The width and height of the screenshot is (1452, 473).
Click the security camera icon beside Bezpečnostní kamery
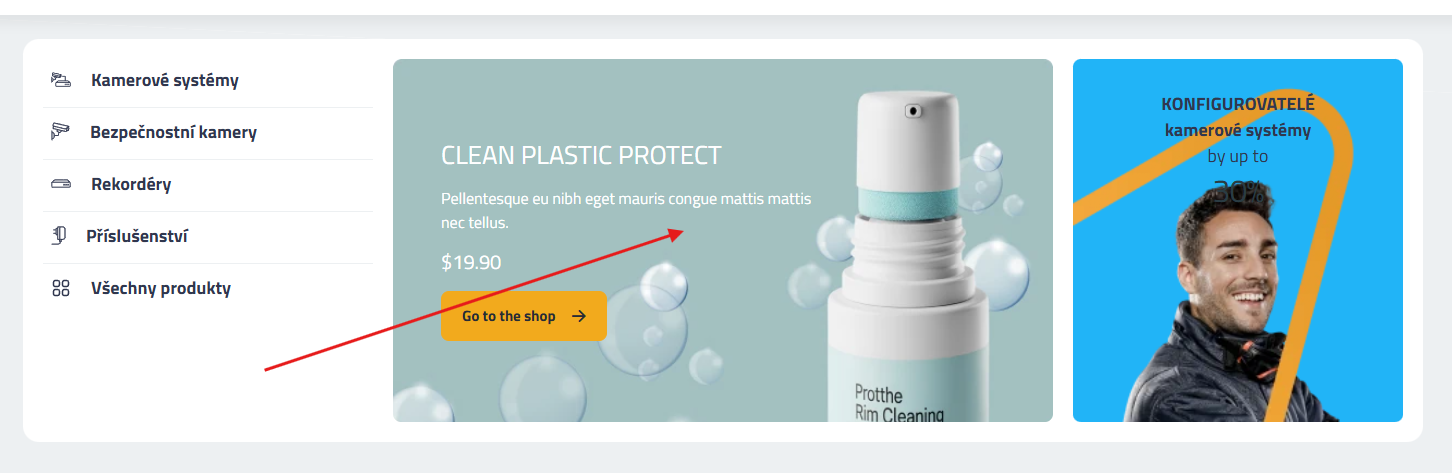(x=60, y=132)
